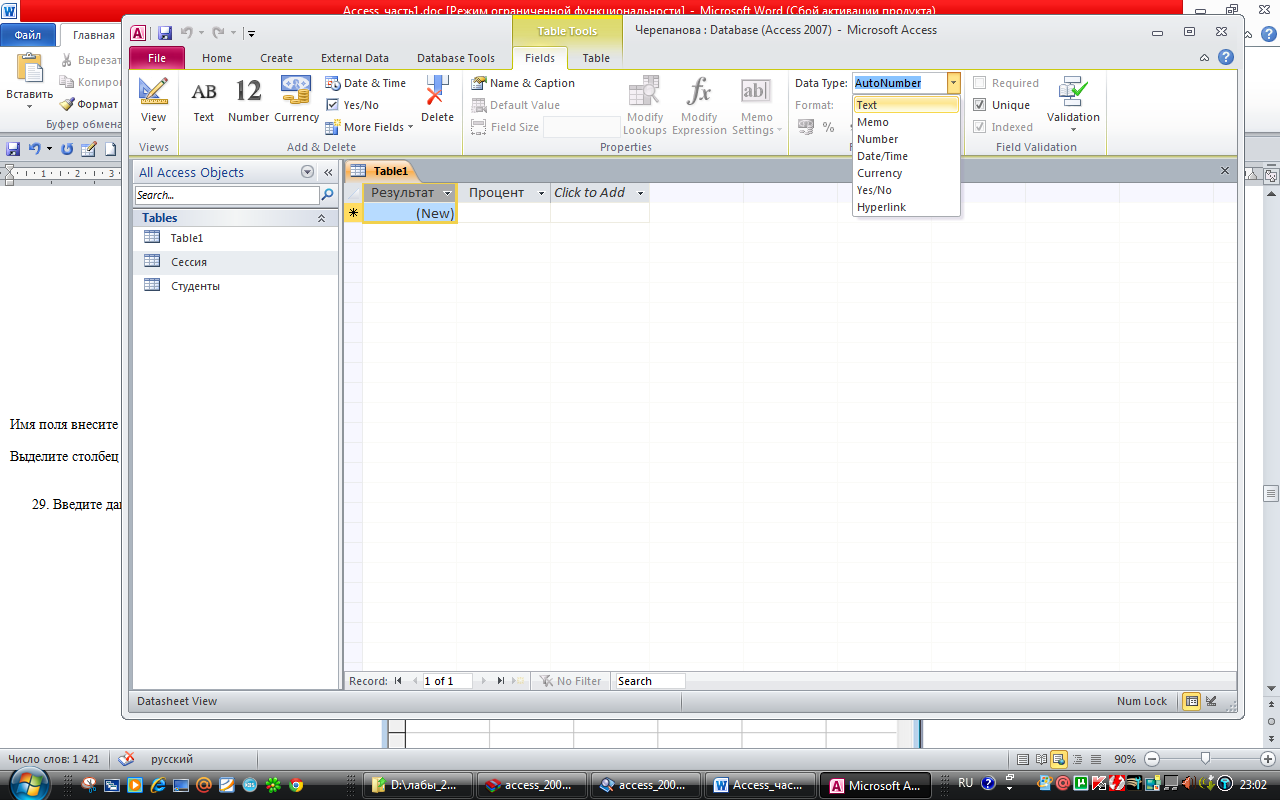Insert a Yes/No field from ribbon
Image resolution: width=1280 pixels, height=800 pixels.
pyautogui.click(x=353, y=105)
